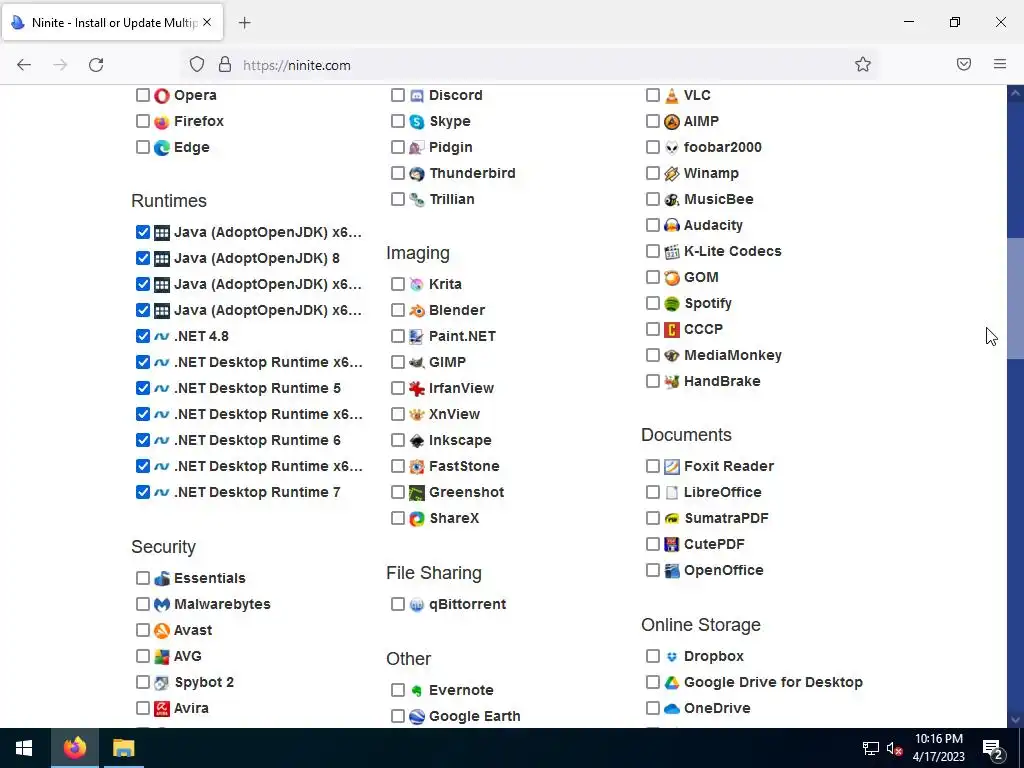Click the Spybot 2 label
Image resolution: width=1024 pixels, height=768 pixels.
click(204, 682)
